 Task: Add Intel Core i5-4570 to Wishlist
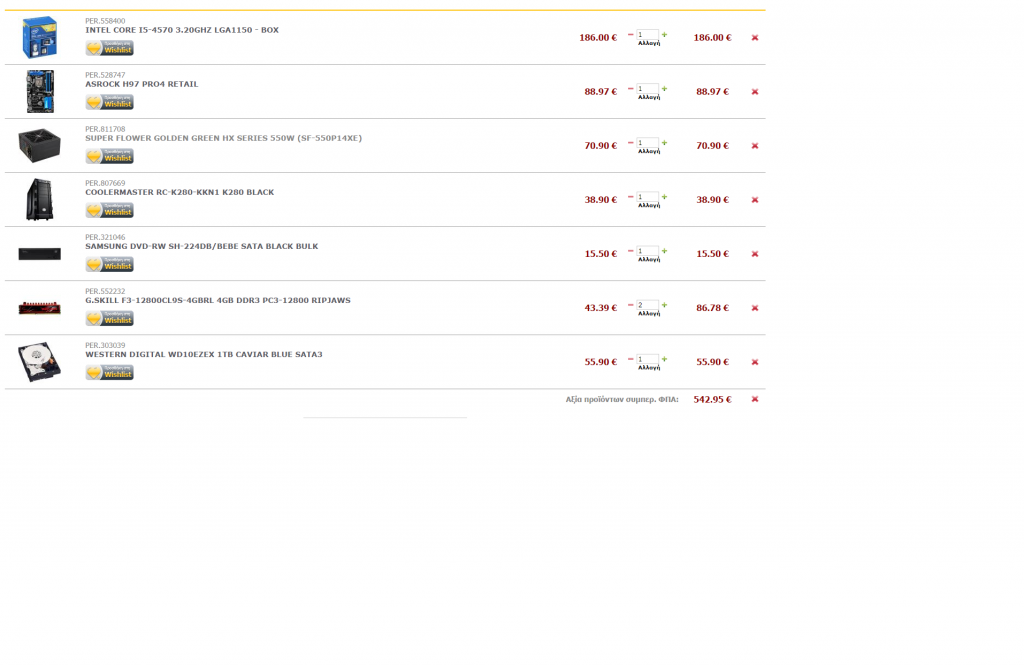[x=109, y=48]
